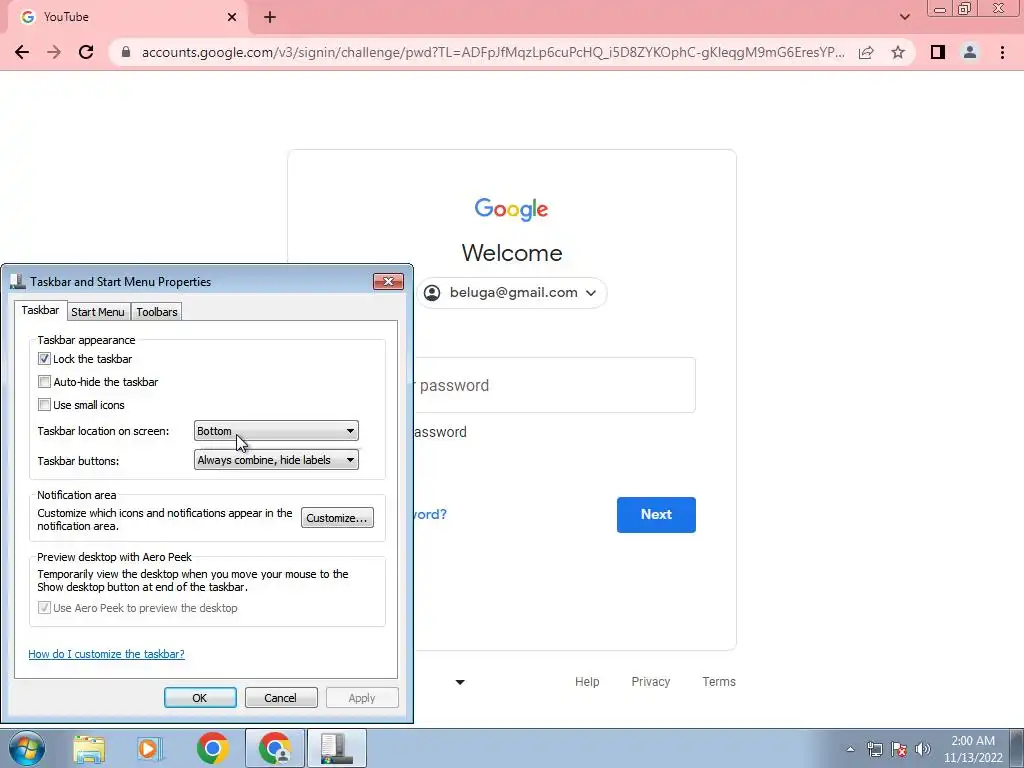The height and width of the screenshot is (768, 1024).
Task: Click the password input field
Action: tap(554, 385)
